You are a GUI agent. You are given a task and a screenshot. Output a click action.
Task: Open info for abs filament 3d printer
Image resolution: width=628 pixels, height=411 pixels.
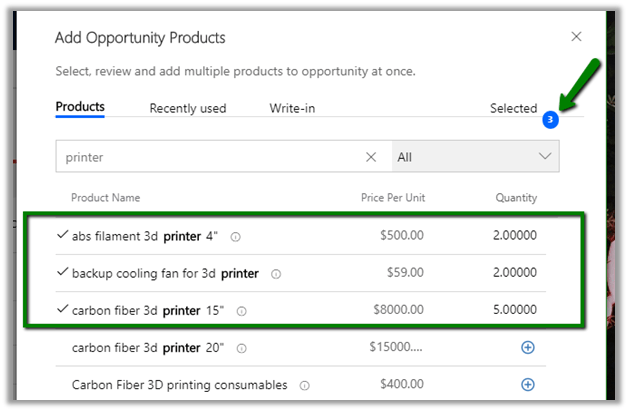(235, 237)
